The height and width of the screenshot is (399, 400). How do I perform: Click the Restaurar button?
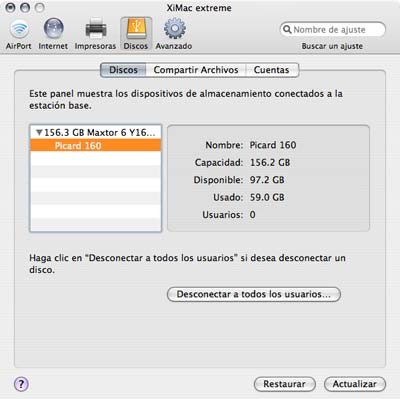point(284,384)
